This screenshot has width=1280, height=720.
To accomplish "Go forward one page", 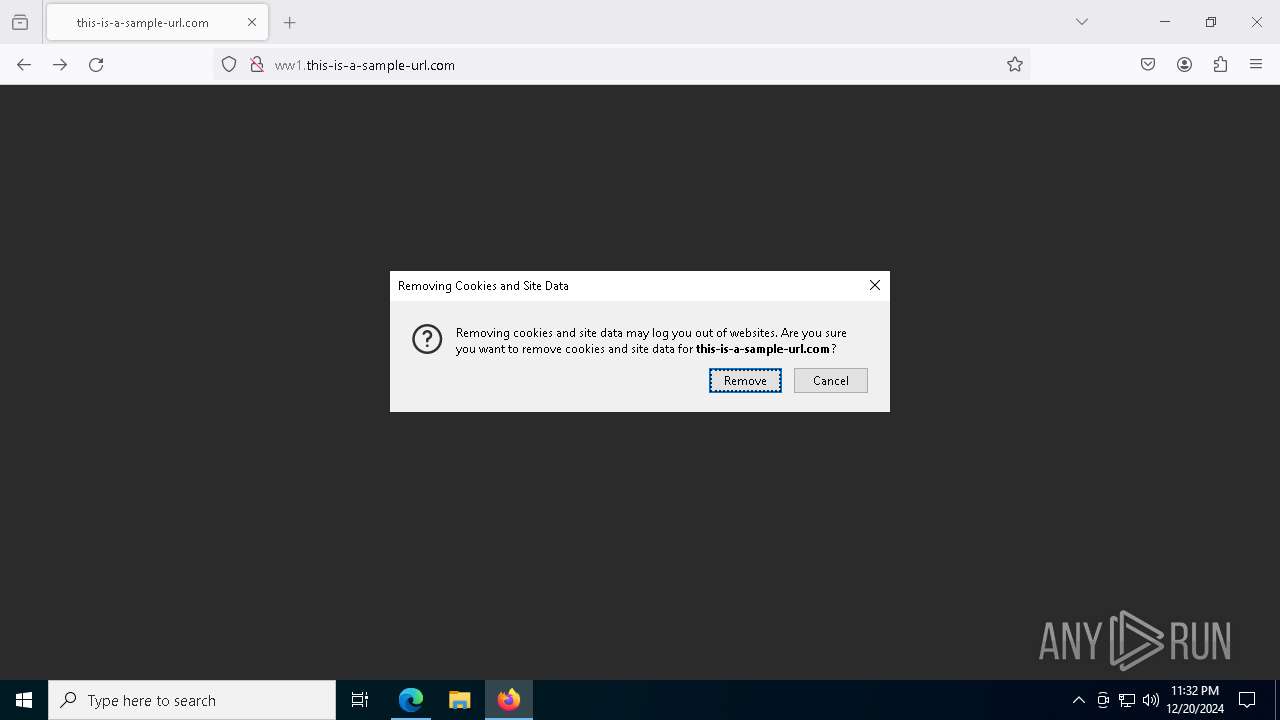I will (x=60, y=65).
